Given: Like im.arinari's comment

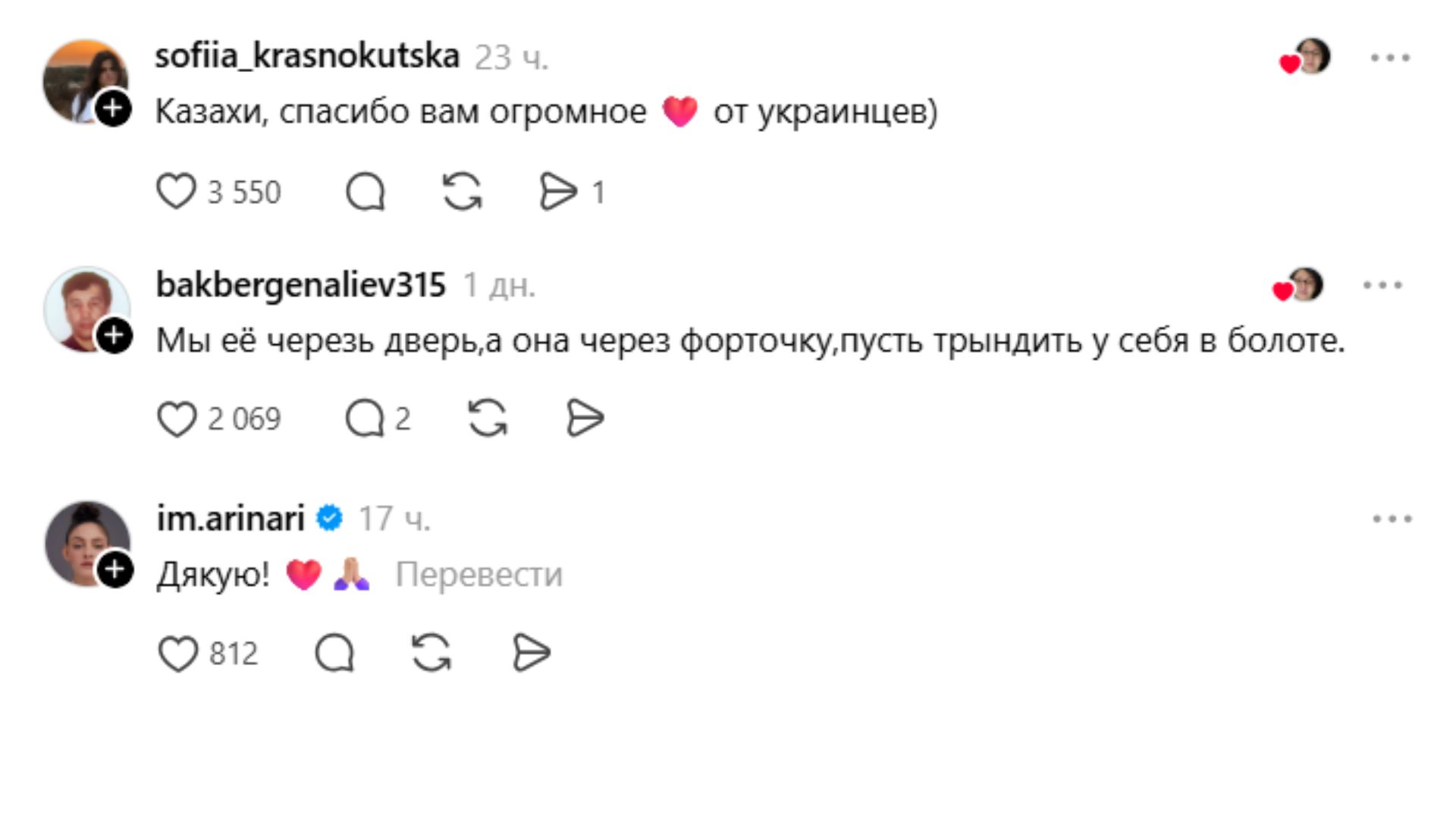Looking at the screenshot, I should tap(177, 654).
